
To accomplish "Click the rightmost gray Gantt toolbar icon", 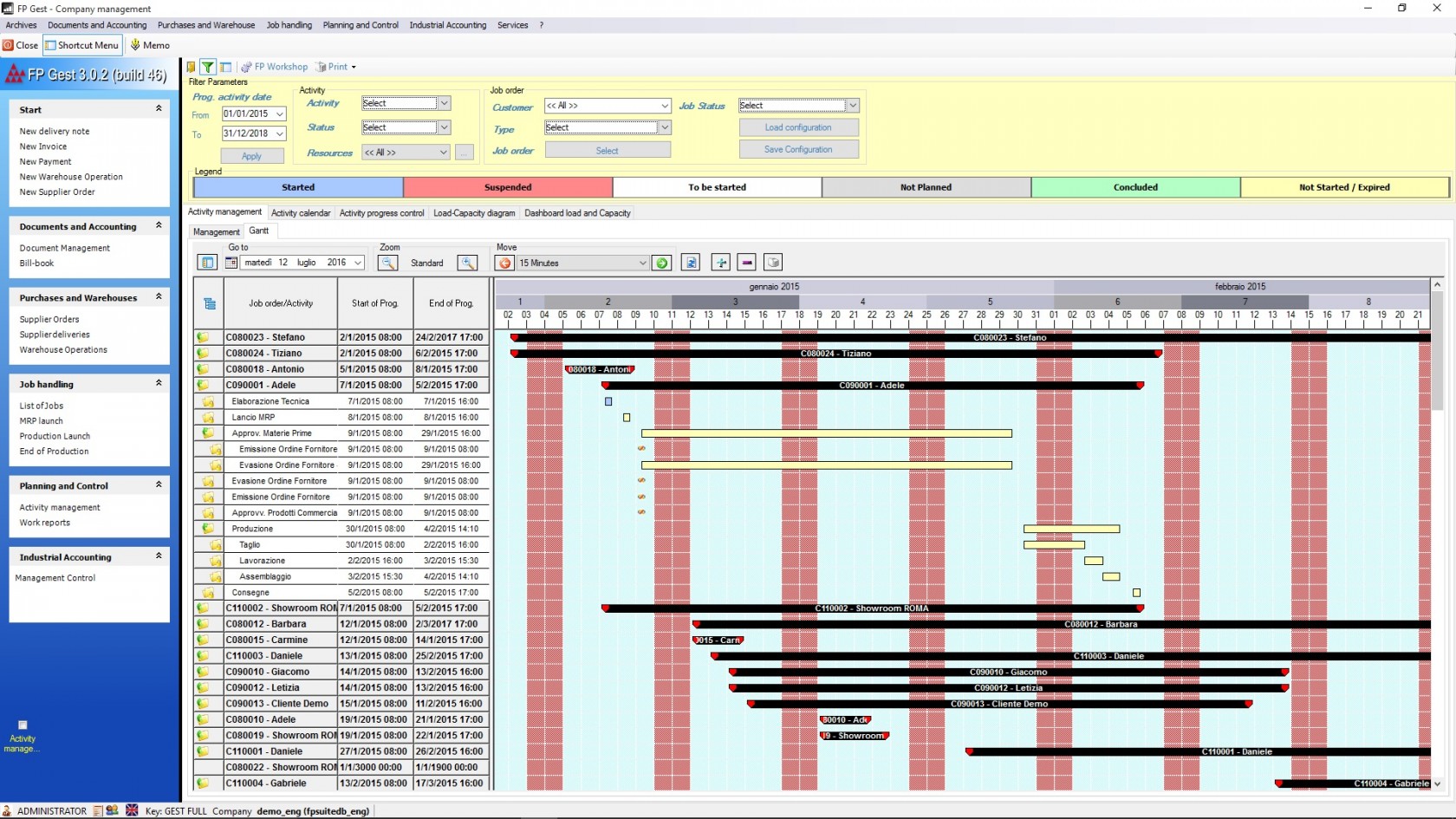I will tap(773, 263).
